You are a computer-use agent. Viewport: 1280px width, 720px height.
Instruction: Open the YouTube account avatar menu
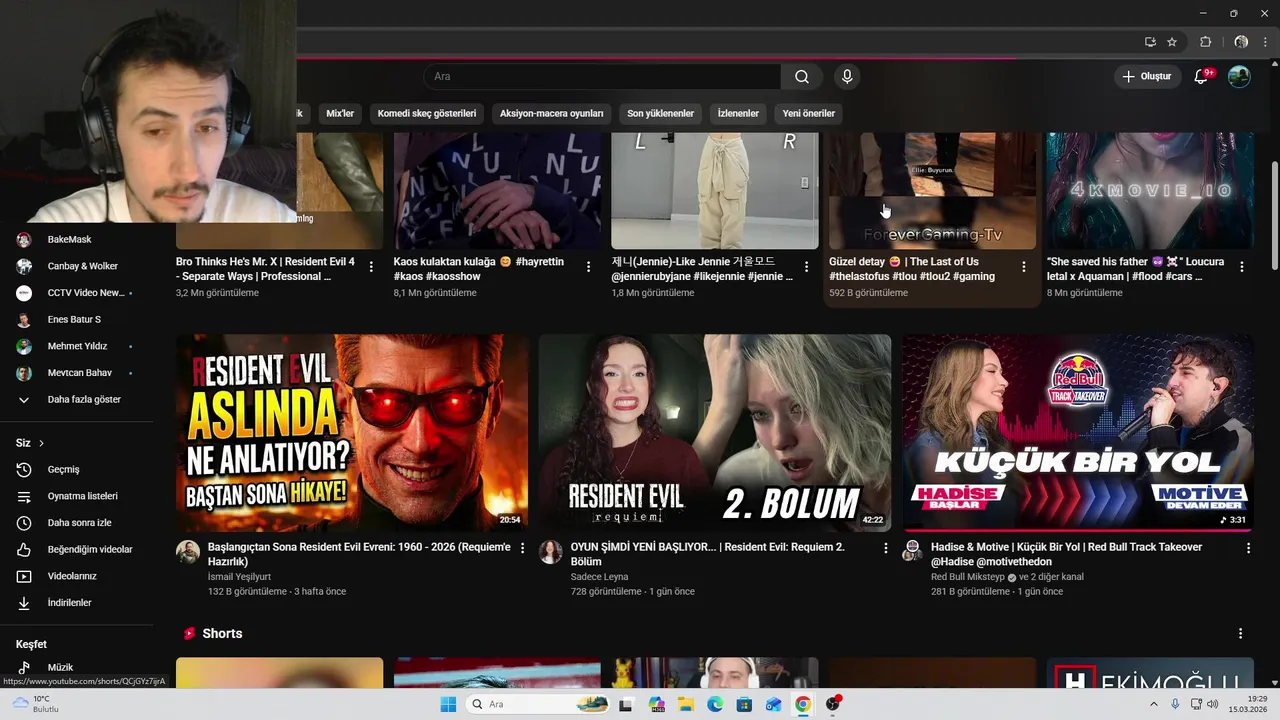pyautogui.click(x=1239, y=77)
